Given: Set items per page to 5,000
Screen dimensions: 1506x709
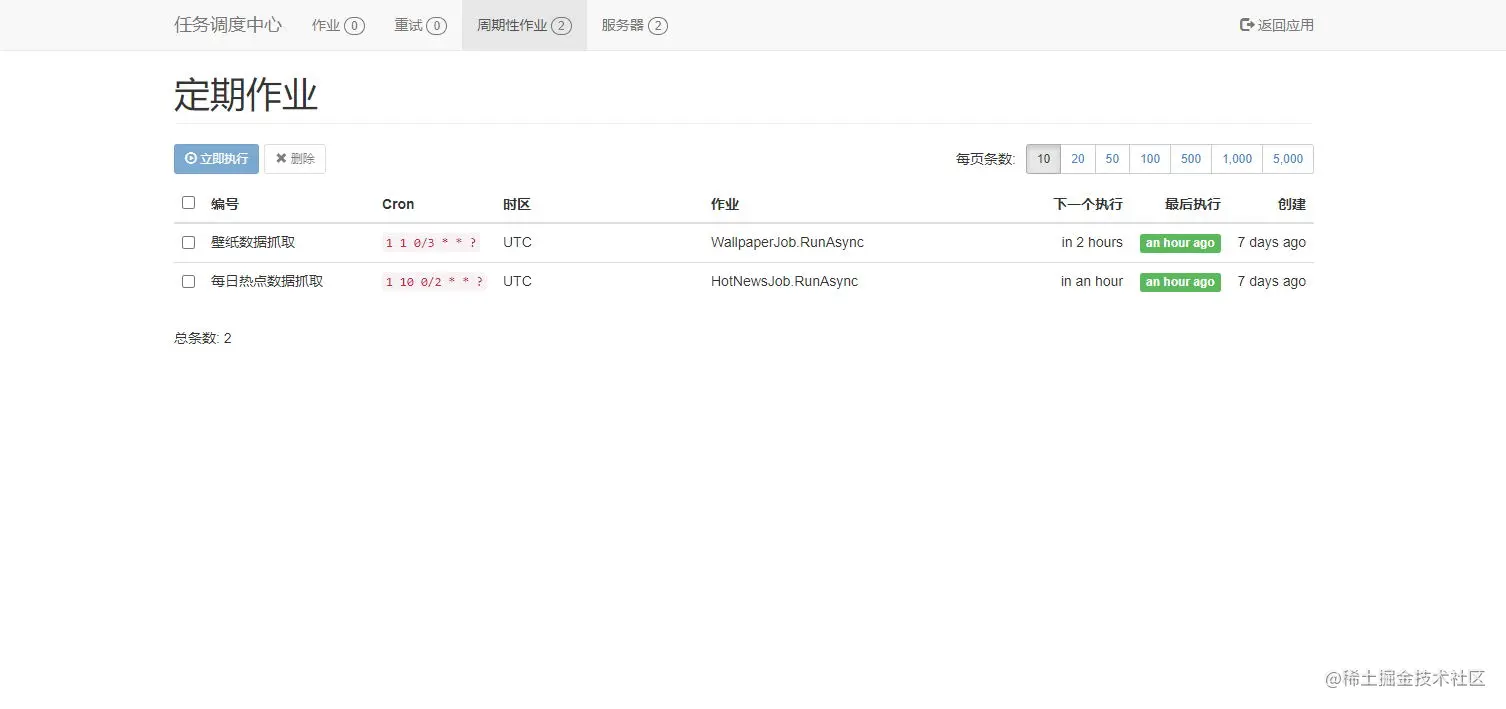Looking at the screenshot, I should pyautogui.click(x=1288, y=159).
